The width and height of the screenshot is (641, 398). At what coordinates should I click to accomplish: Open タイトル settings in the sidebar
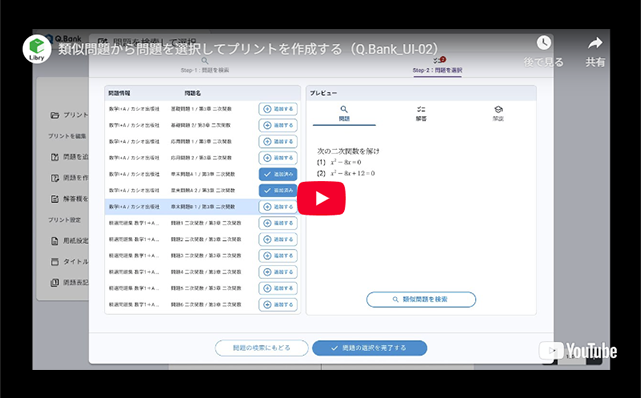pos(69,262)
